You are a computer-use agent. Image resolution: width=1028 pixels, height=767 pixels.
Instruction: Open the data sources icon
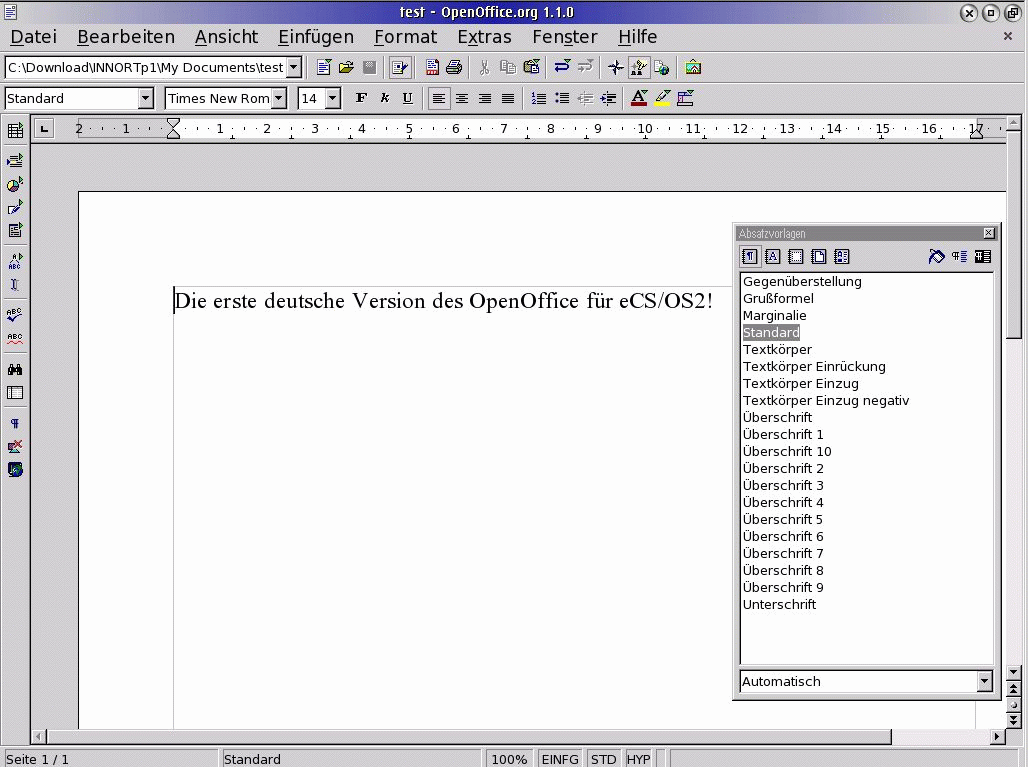[x=15, y=393]
